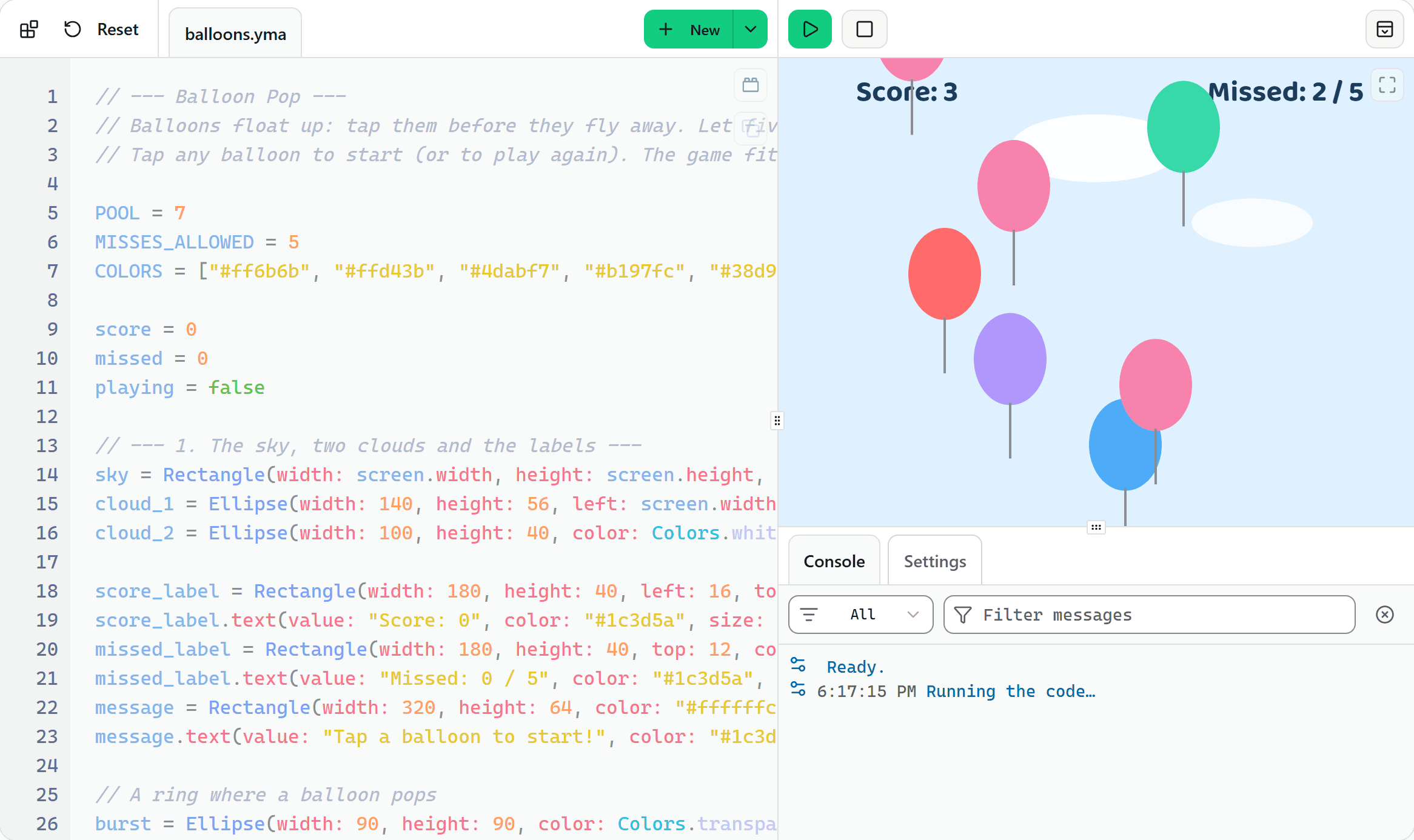Click the '6:17:15 PM' timestamp in console
Viewport: 1414px width, 840px height.
click(x=866, y=692)
